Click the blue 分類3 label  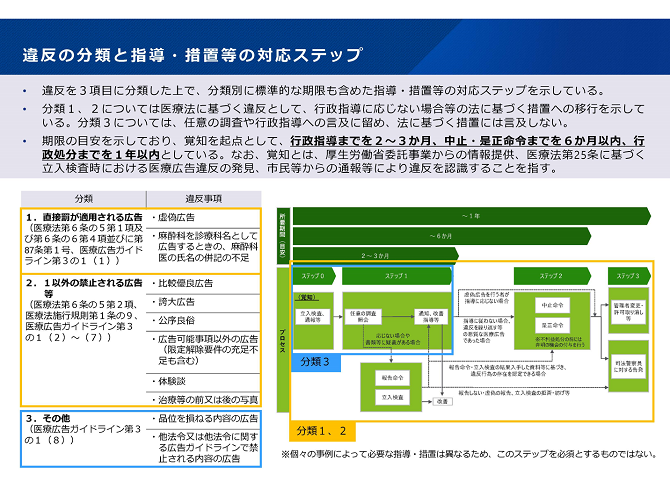click(315, 362)
